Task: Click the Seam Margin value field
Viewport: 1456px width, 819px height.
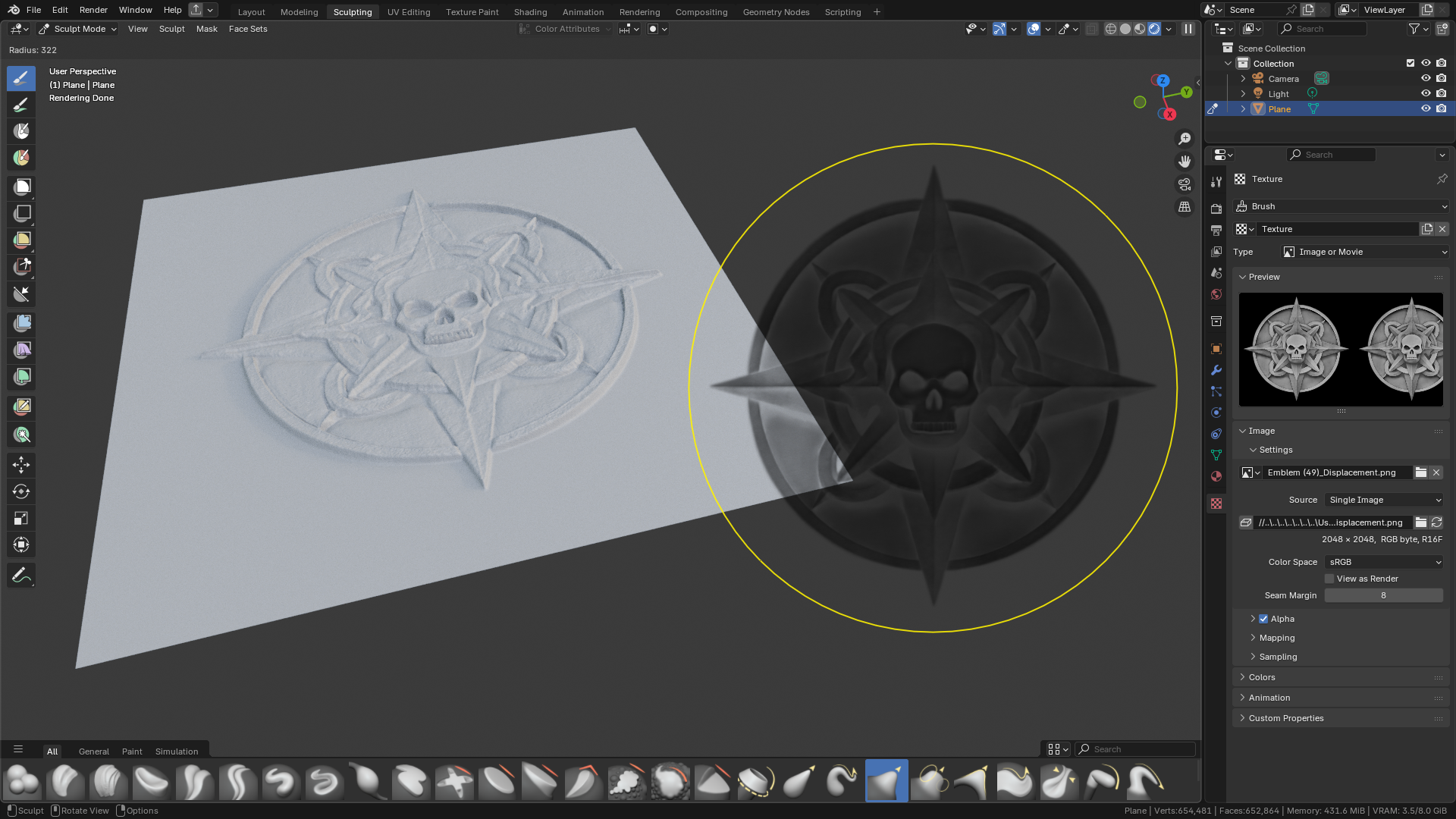Action: point(1383,595)
